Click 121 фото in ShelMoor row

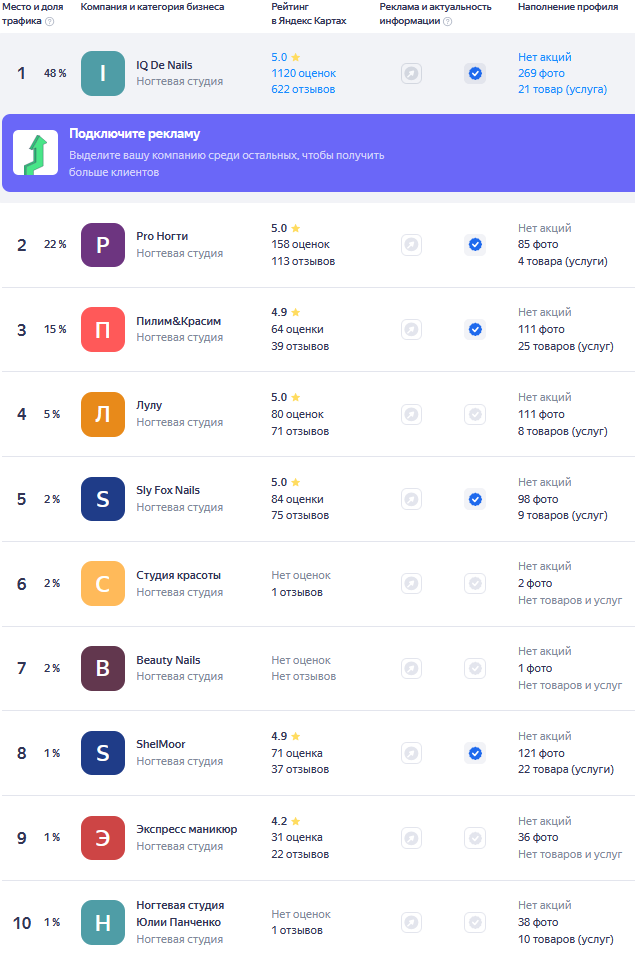(x=541, y=753)
